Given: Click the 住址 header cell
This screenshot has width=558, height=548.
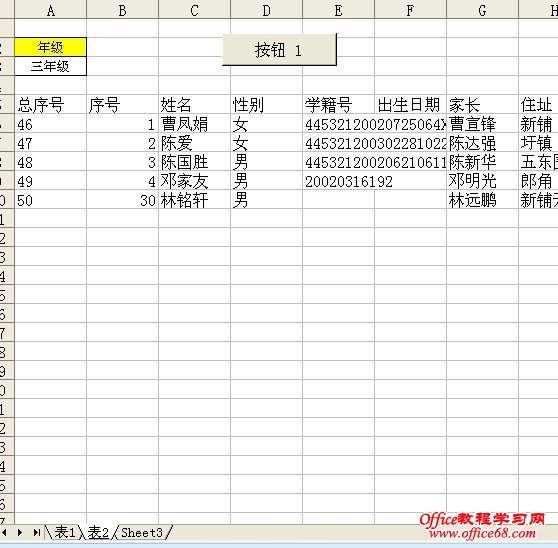Looking at the screenshot, I should (538, 104).
